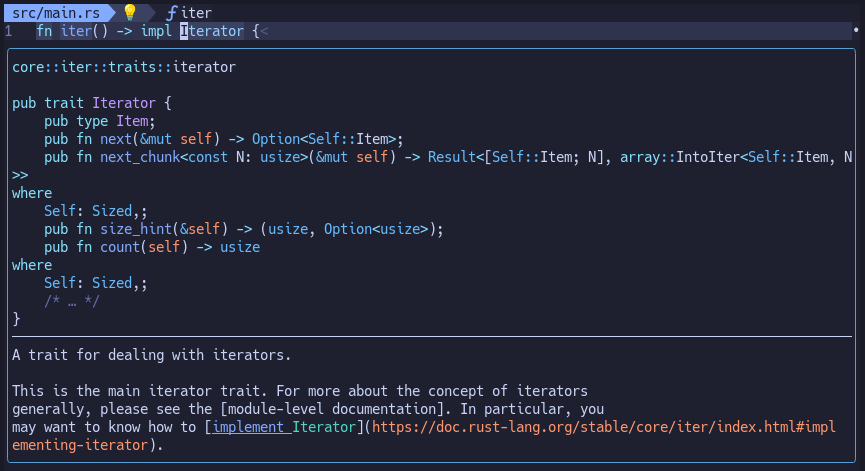Open the 'implement Iterator' link
This screenshot has width=865, height=471.
(x=284, y=427)
